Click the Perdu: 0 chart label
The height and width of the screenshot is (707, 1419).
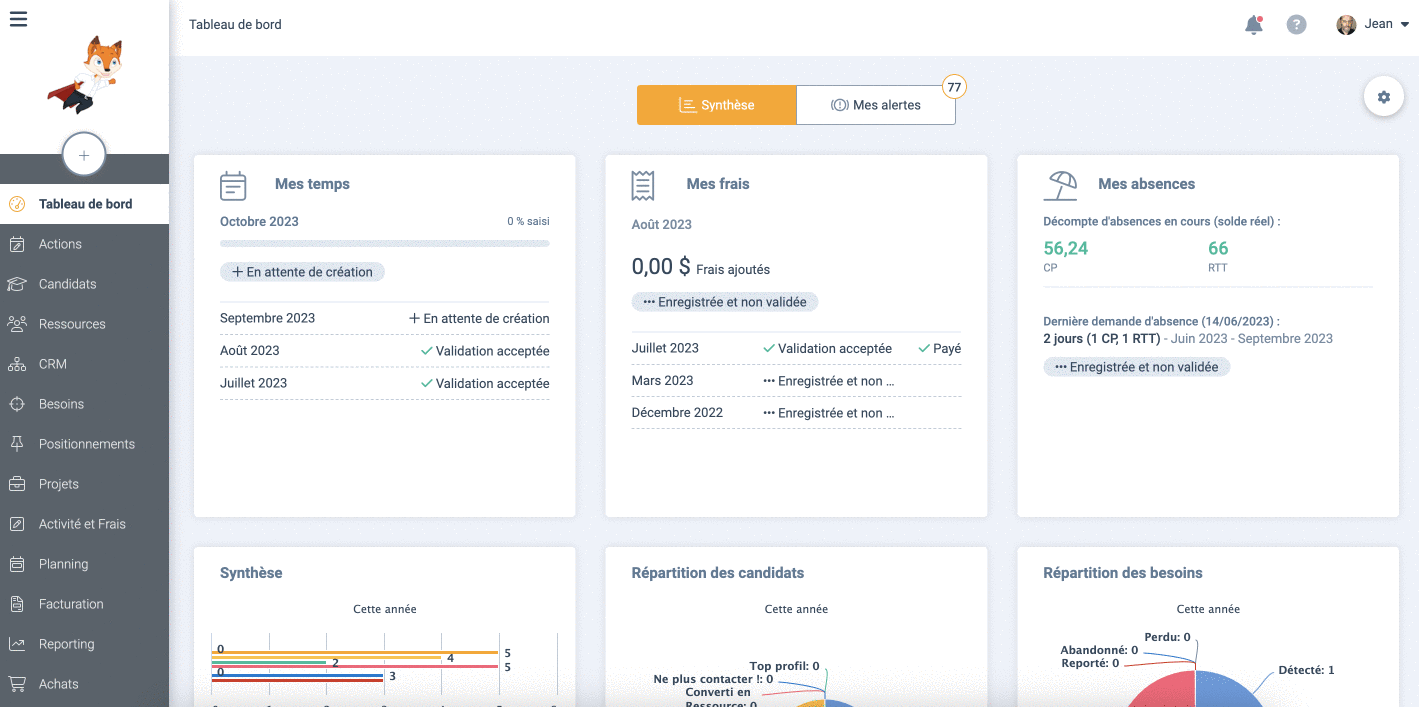(x=1167, y=637)
